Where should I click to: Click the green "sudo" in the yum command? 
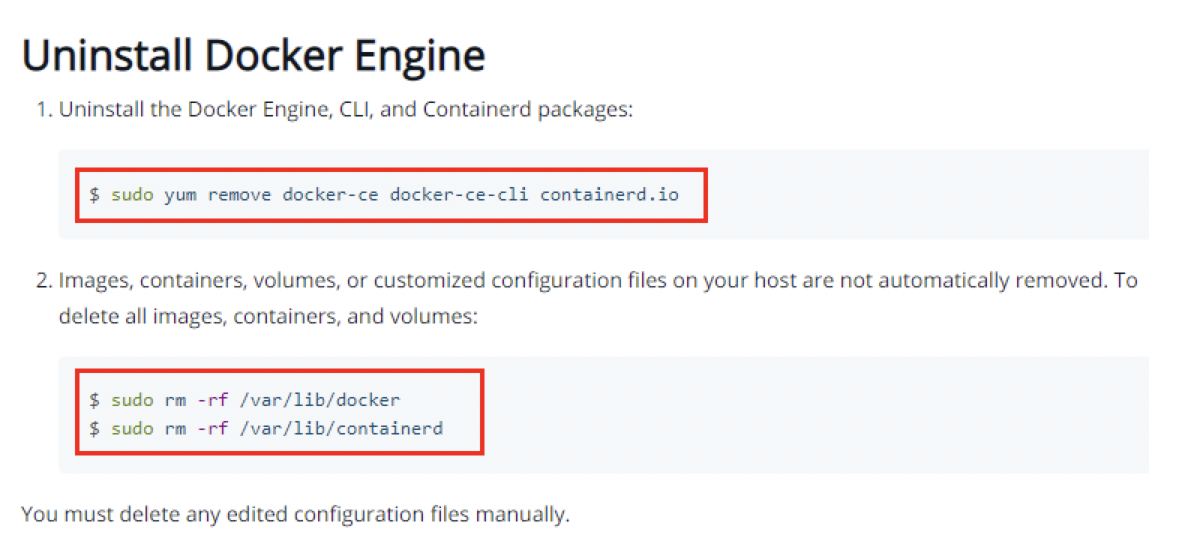point(132,194)
